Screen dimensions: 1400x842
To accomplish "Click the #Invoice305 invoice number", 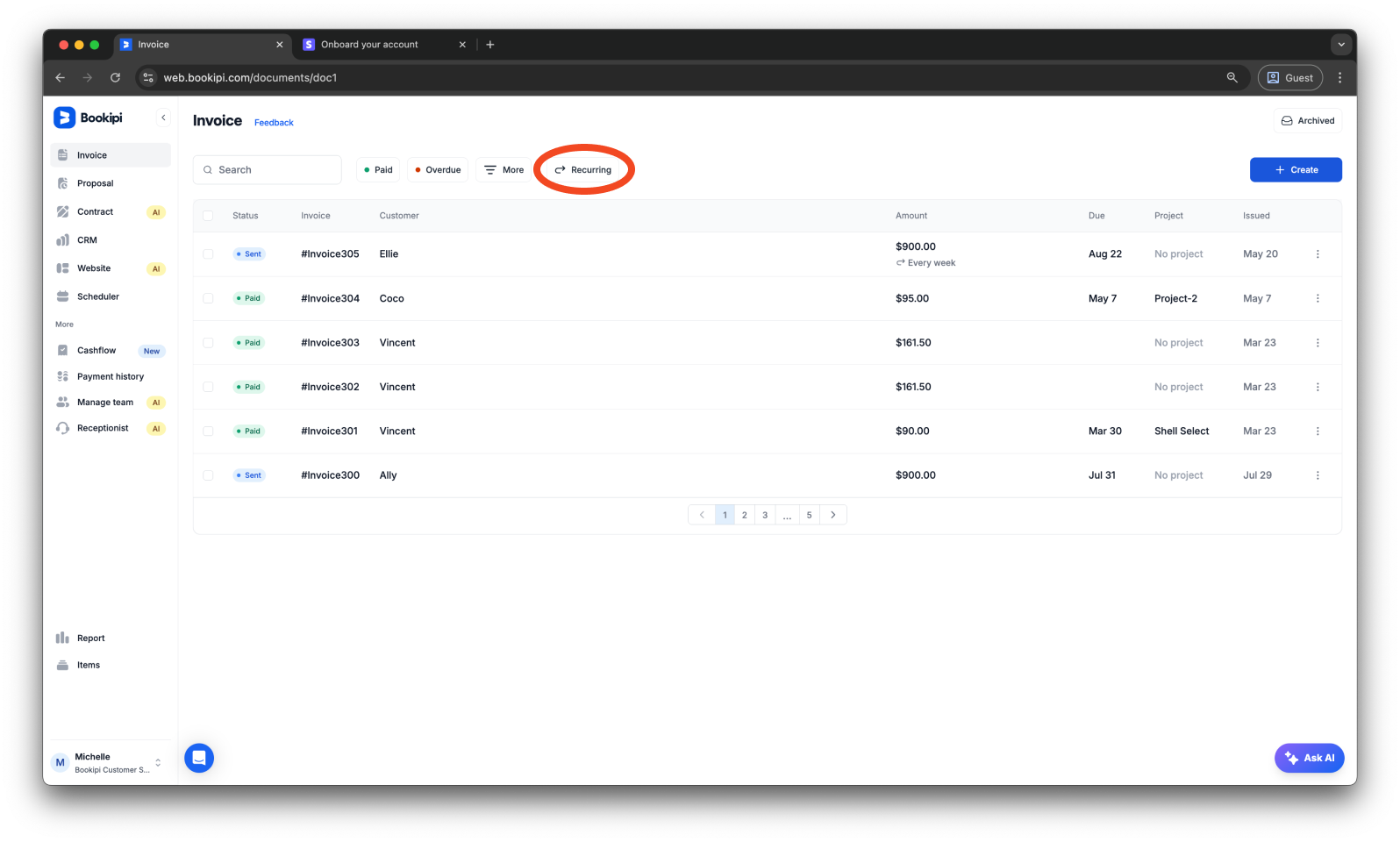I will pyautogui.click(x=330, y=254).
